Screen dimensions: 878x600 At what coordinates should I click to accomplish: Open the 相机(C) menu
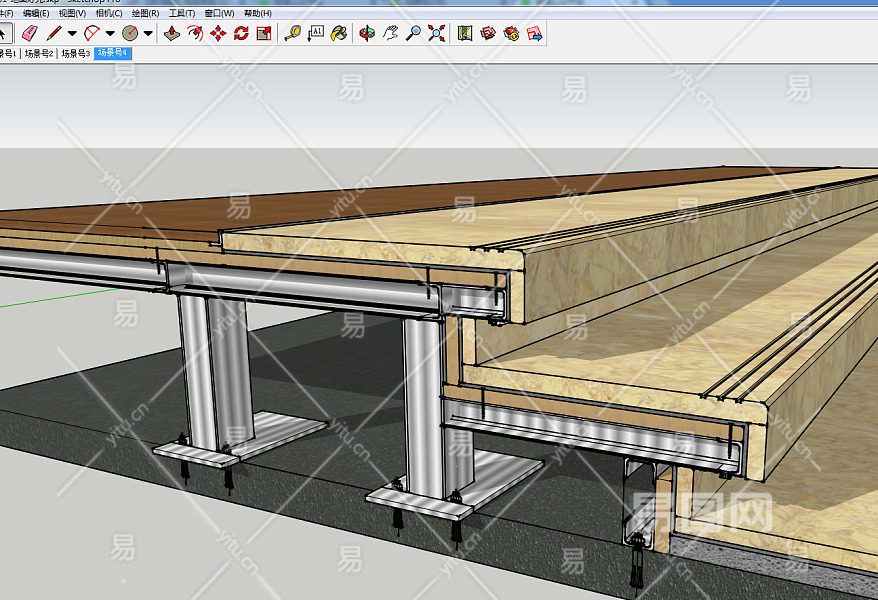coord(109,13)
